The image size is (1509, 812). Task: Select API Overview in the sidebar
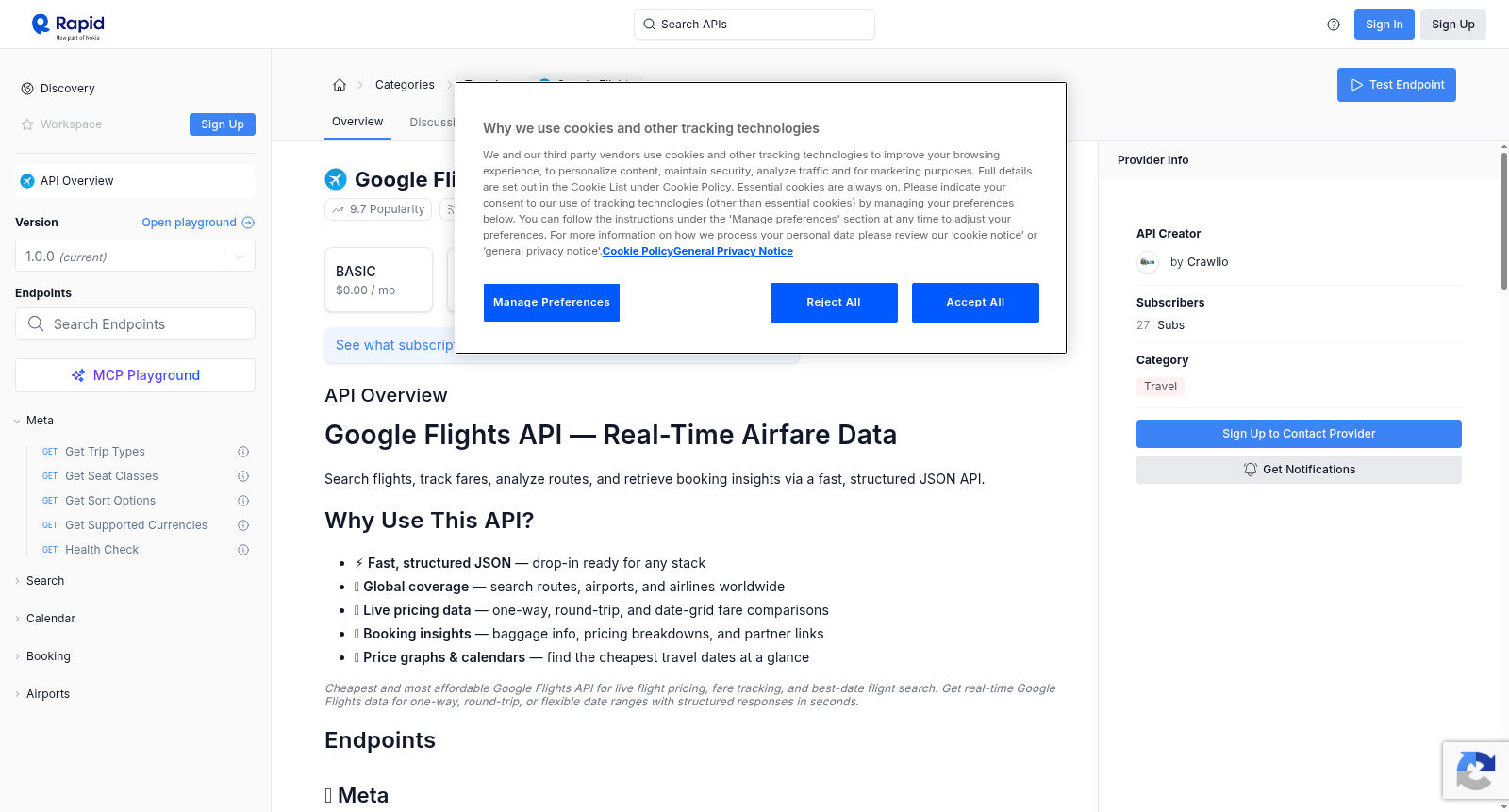135,181
